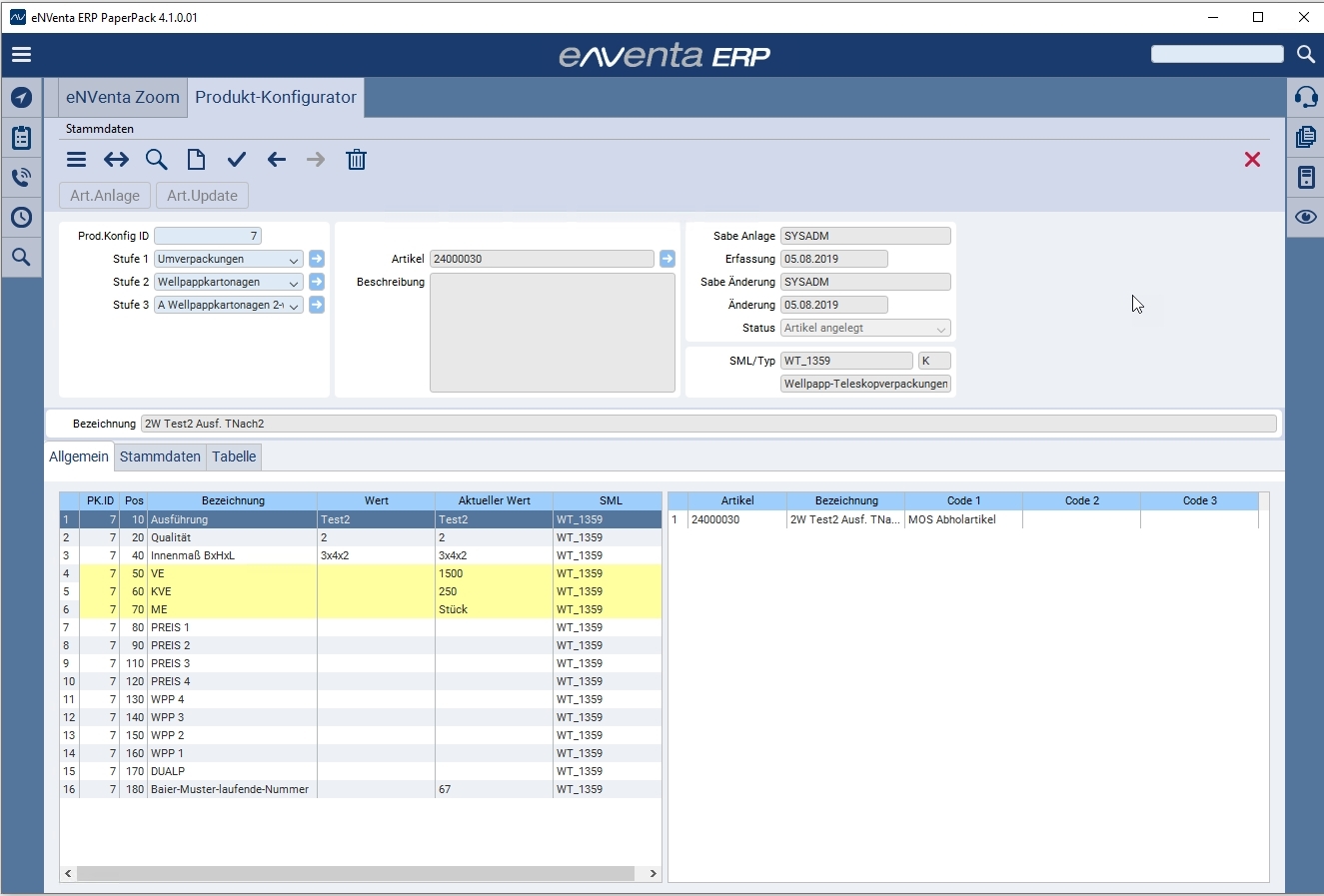This screenshot has width=1324, height=896.
Task: Click the Wellpapp-Teleskopverpackungen button
Action: coord(865,384)
